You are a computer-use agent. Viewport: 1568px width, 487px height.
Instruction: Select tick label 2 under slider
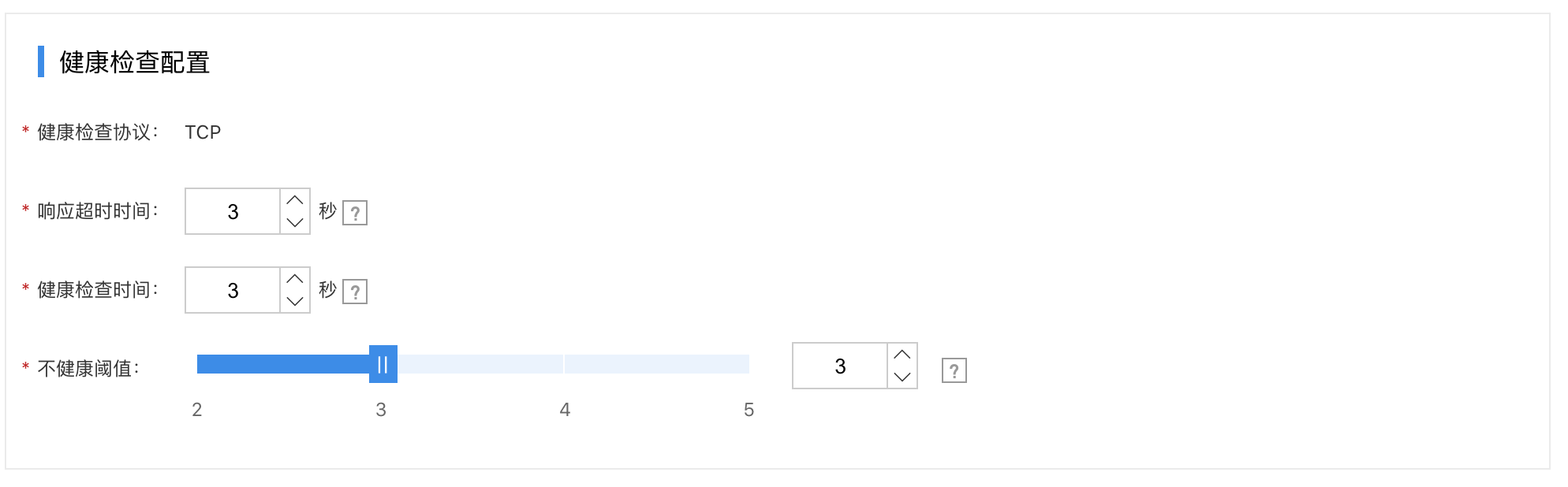click(197, 410)
